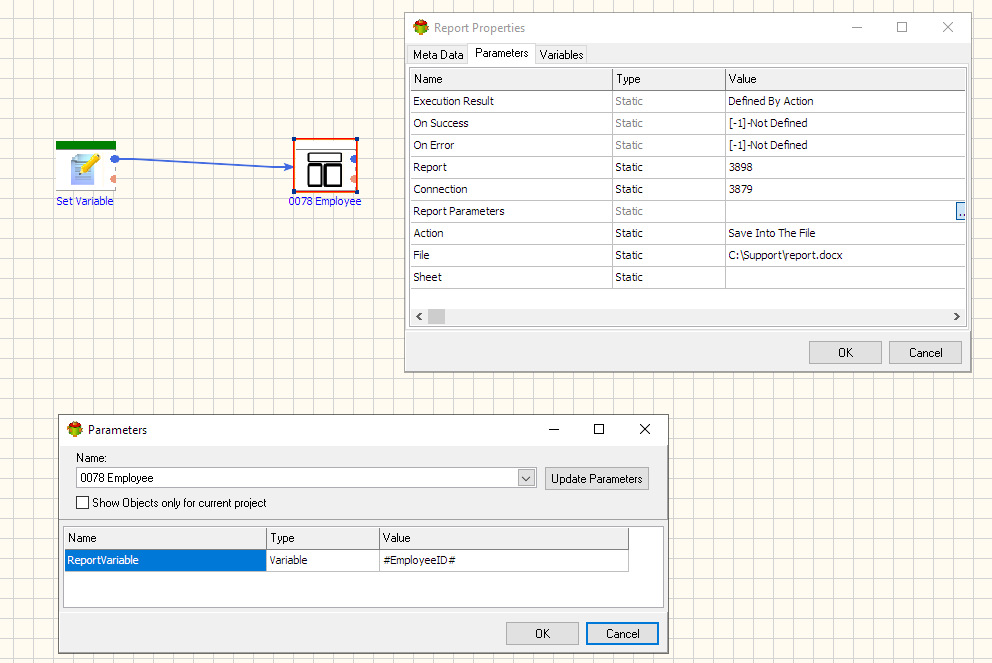Click Save Into The File action value
Viewport: 992px width, 663px height.
pos(771,233)
